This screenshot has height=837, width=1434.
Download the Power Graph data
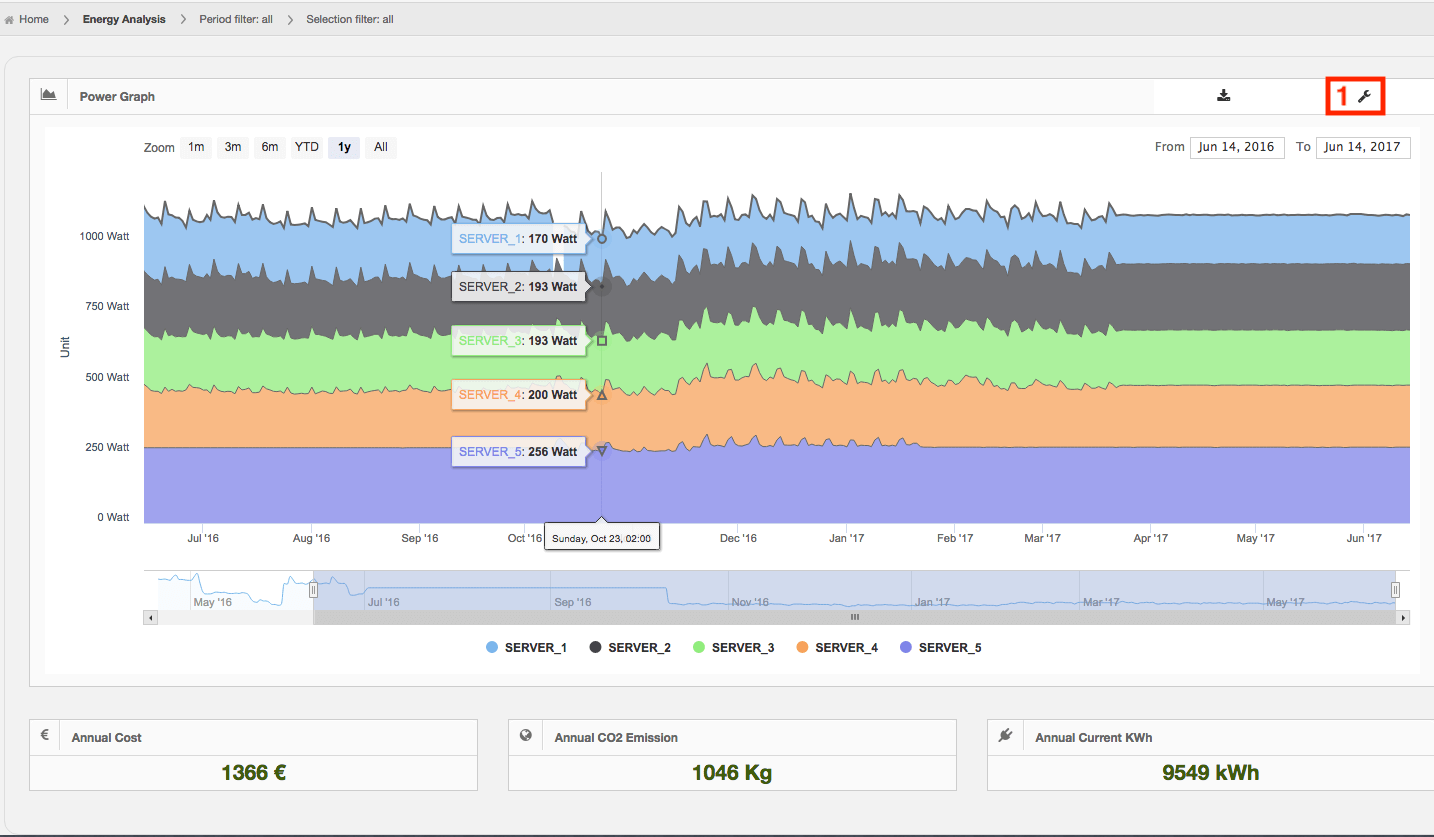point(1223,96)
